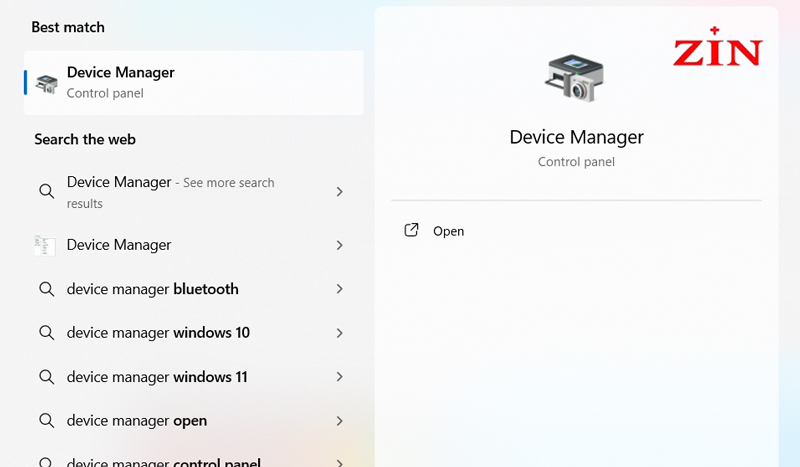
Task: Expand chevron for Device Manager thumbnail result
Action: 339,245
